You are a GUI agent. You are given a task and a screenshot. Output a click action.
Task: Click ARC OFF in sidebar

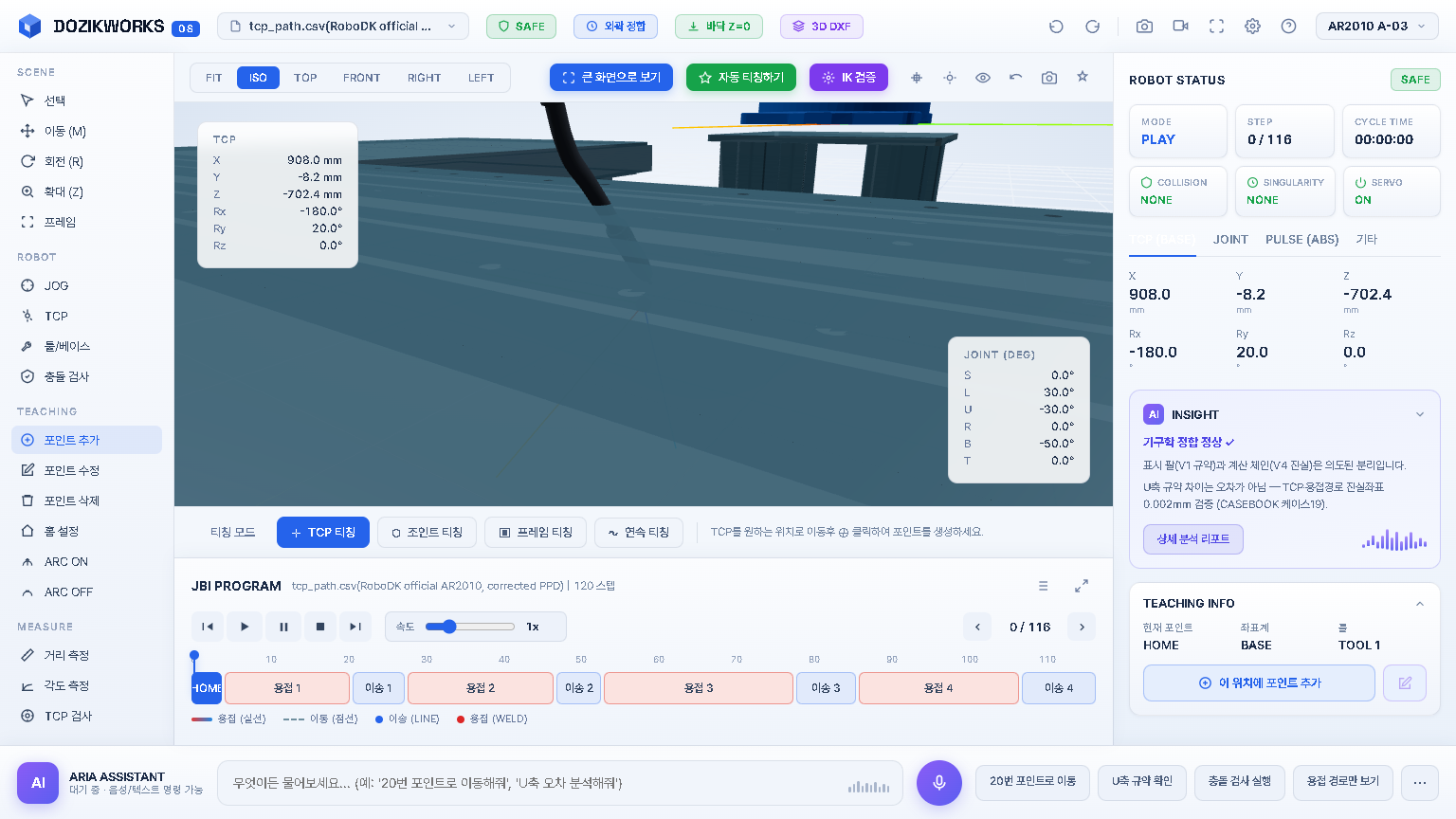point(86,591)
